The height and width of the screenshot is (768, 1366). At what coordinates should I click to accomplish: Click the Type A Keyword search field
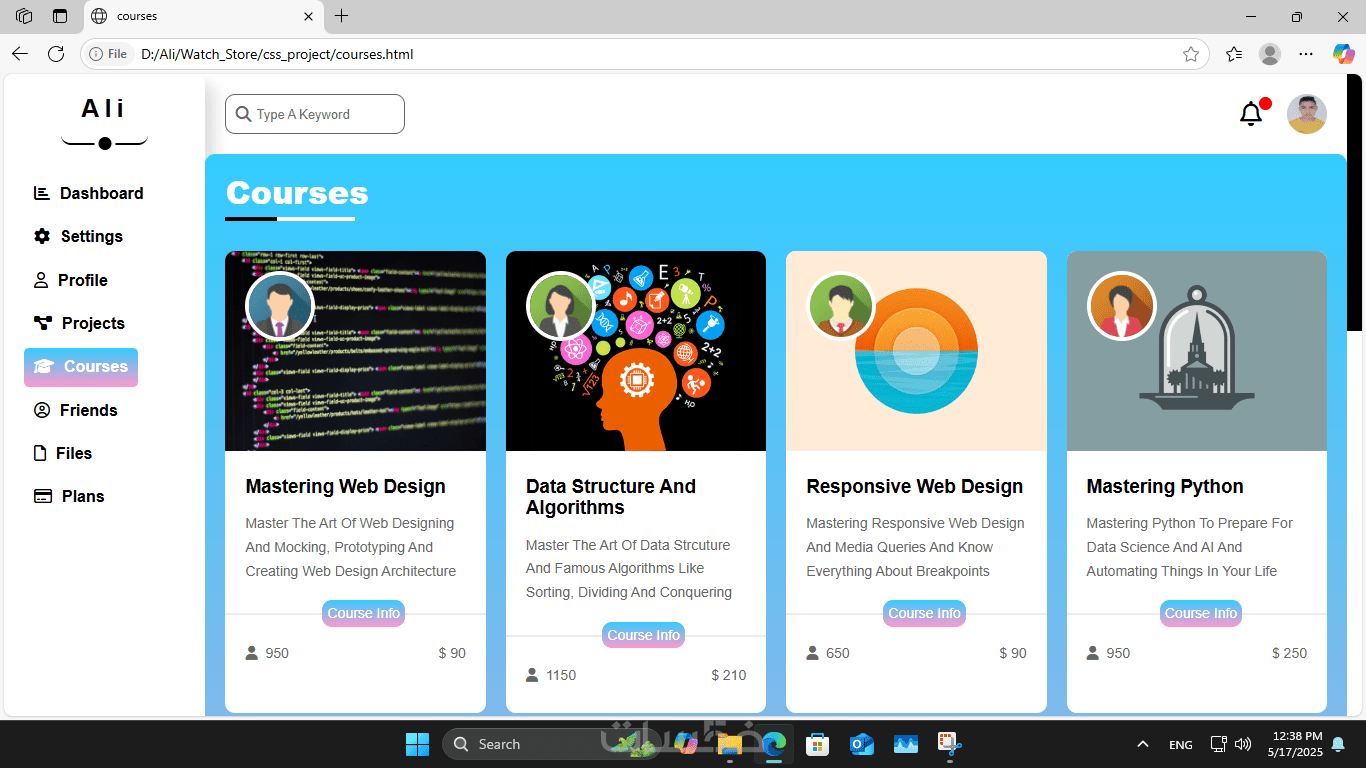coord(315,114)
